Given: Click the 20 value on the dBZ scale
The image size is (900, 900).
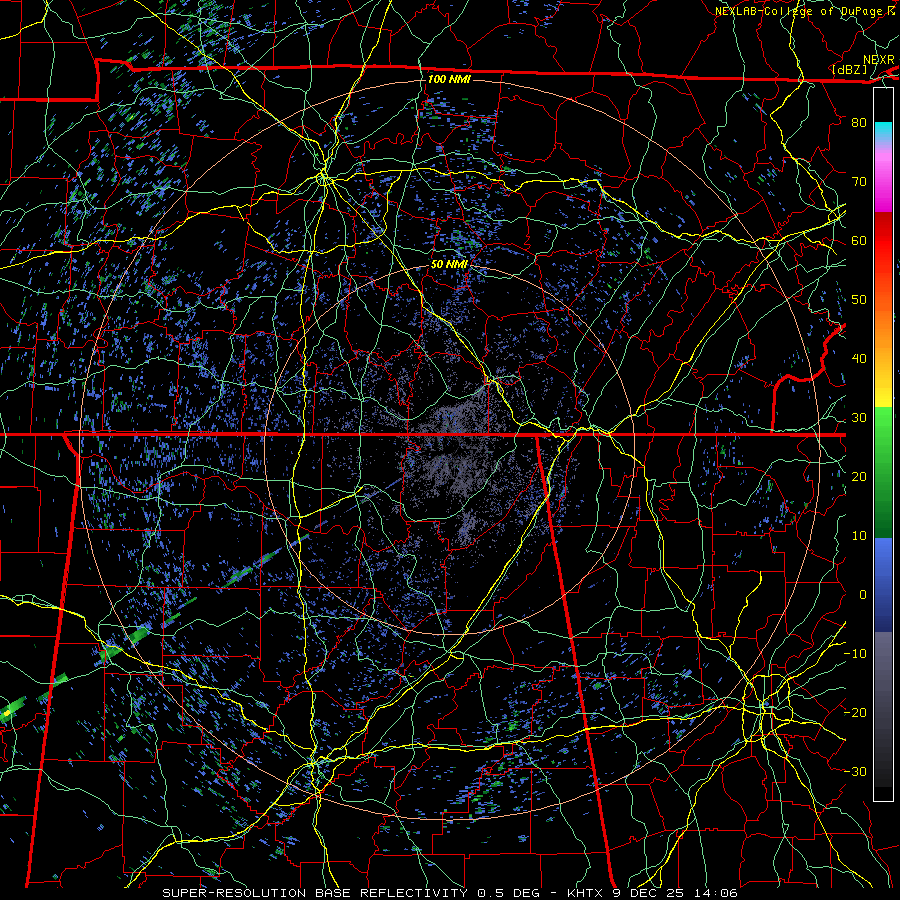Looking at the screenshot, I should click(859, 476).
